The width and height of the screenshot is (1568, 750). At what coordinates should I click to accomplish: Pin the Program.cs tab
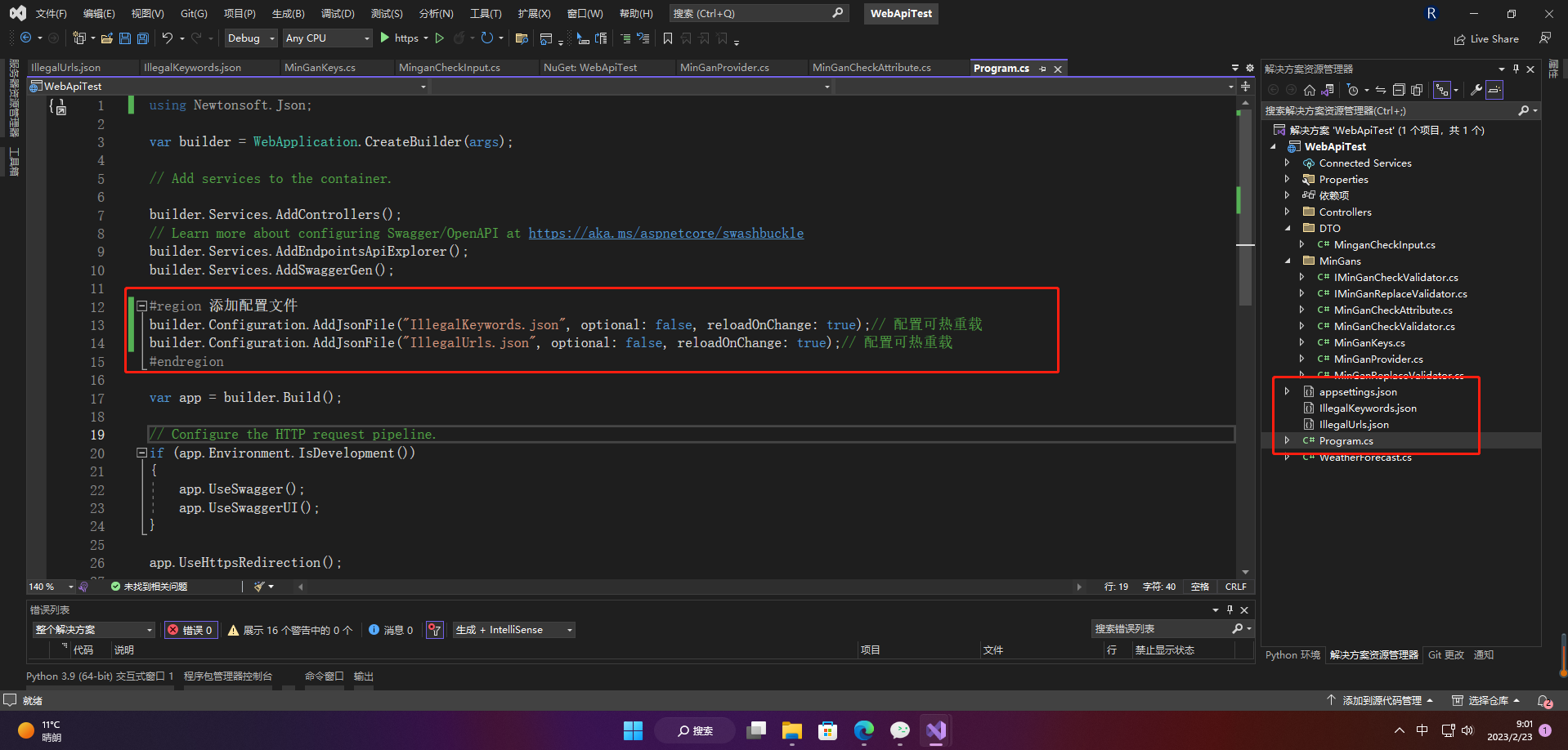coord(1042,69)
